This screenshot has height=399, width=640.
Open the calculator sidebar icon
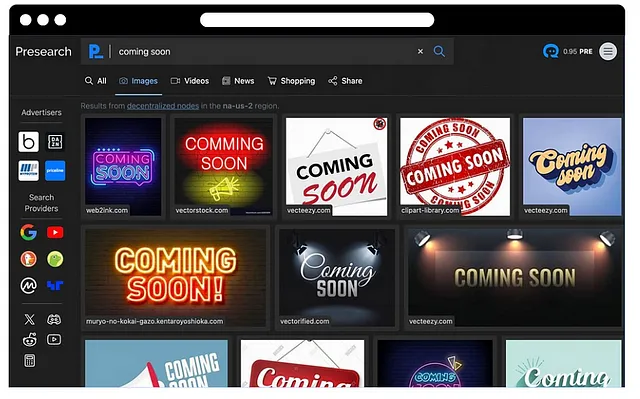(x=29, y=361)
